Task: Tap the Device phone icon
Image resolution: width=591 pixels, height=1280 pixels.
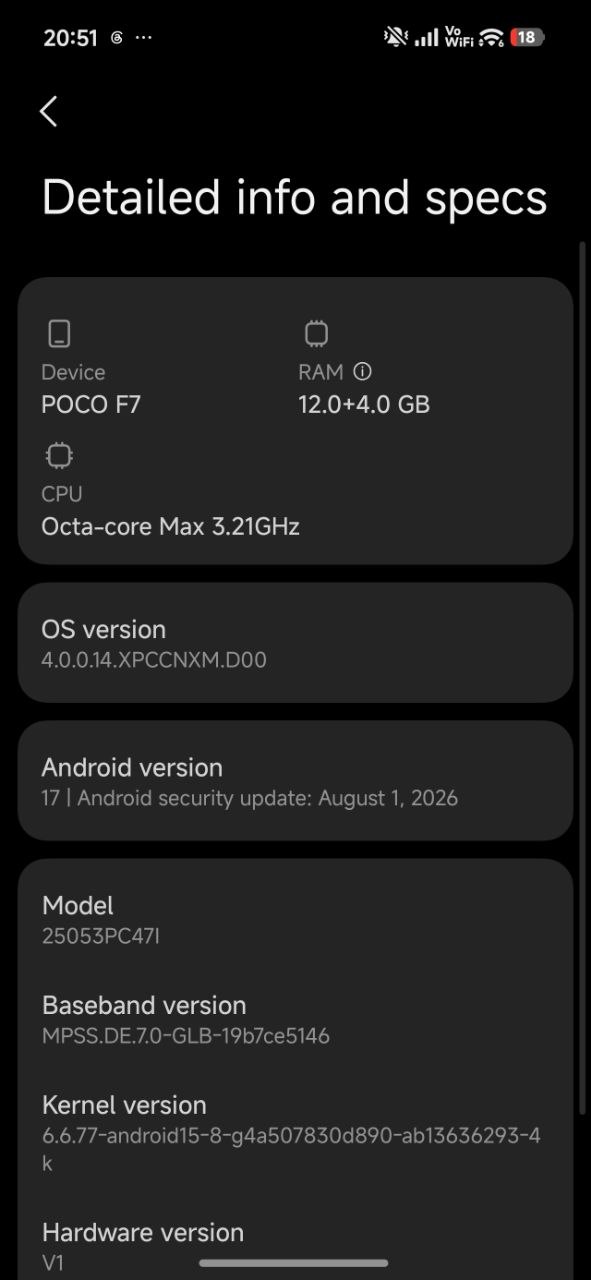Action: (59, 333)
